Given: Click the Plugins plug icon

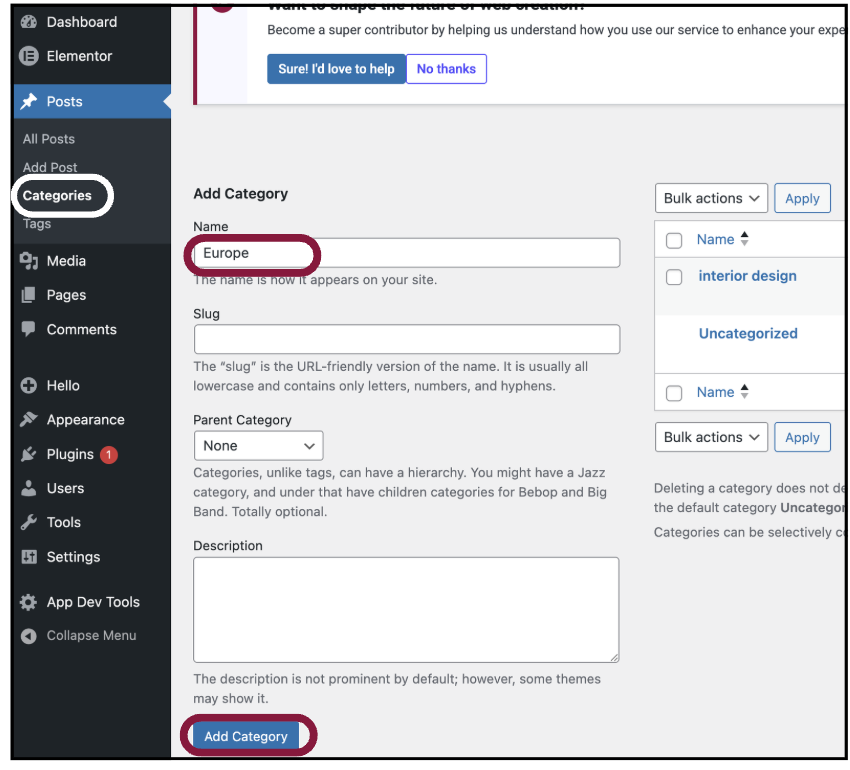Looking at the screenshot, I should click(x=29, y=454).
